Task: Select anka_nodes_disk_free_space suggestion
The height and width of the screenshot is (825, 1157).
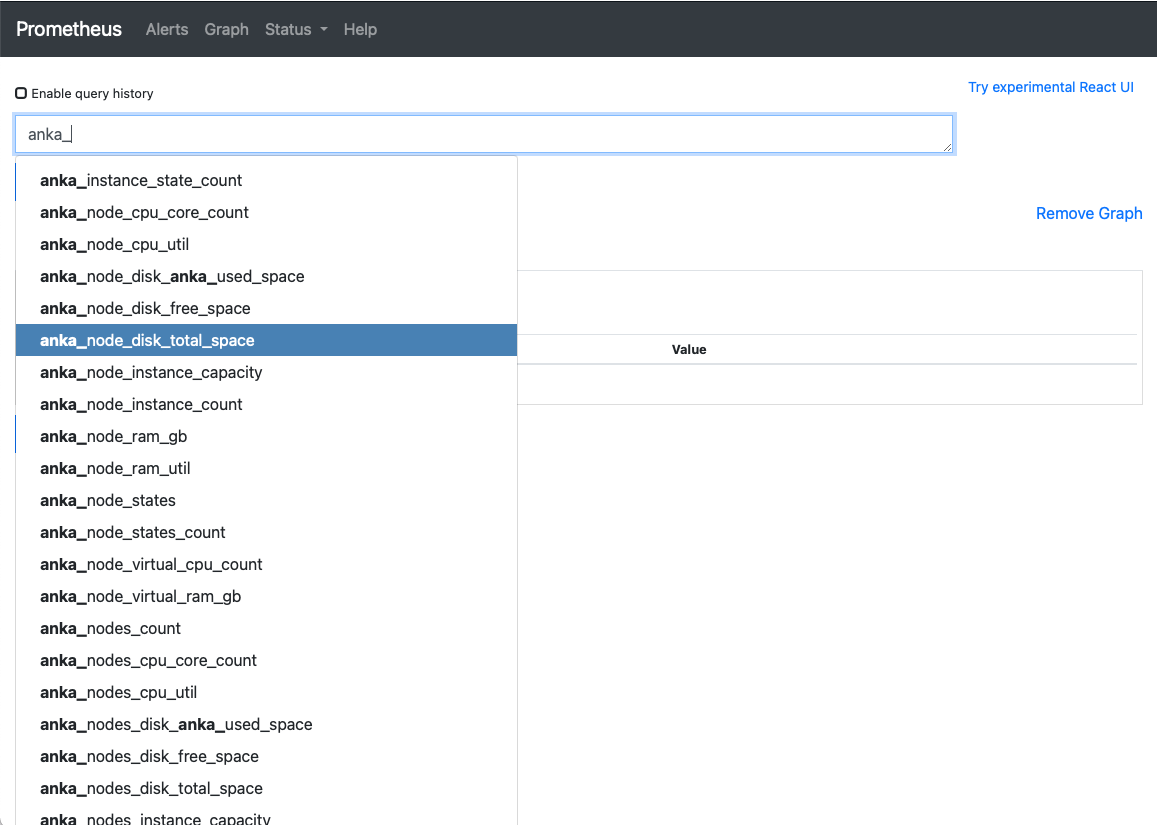Action: click(149, 756)
